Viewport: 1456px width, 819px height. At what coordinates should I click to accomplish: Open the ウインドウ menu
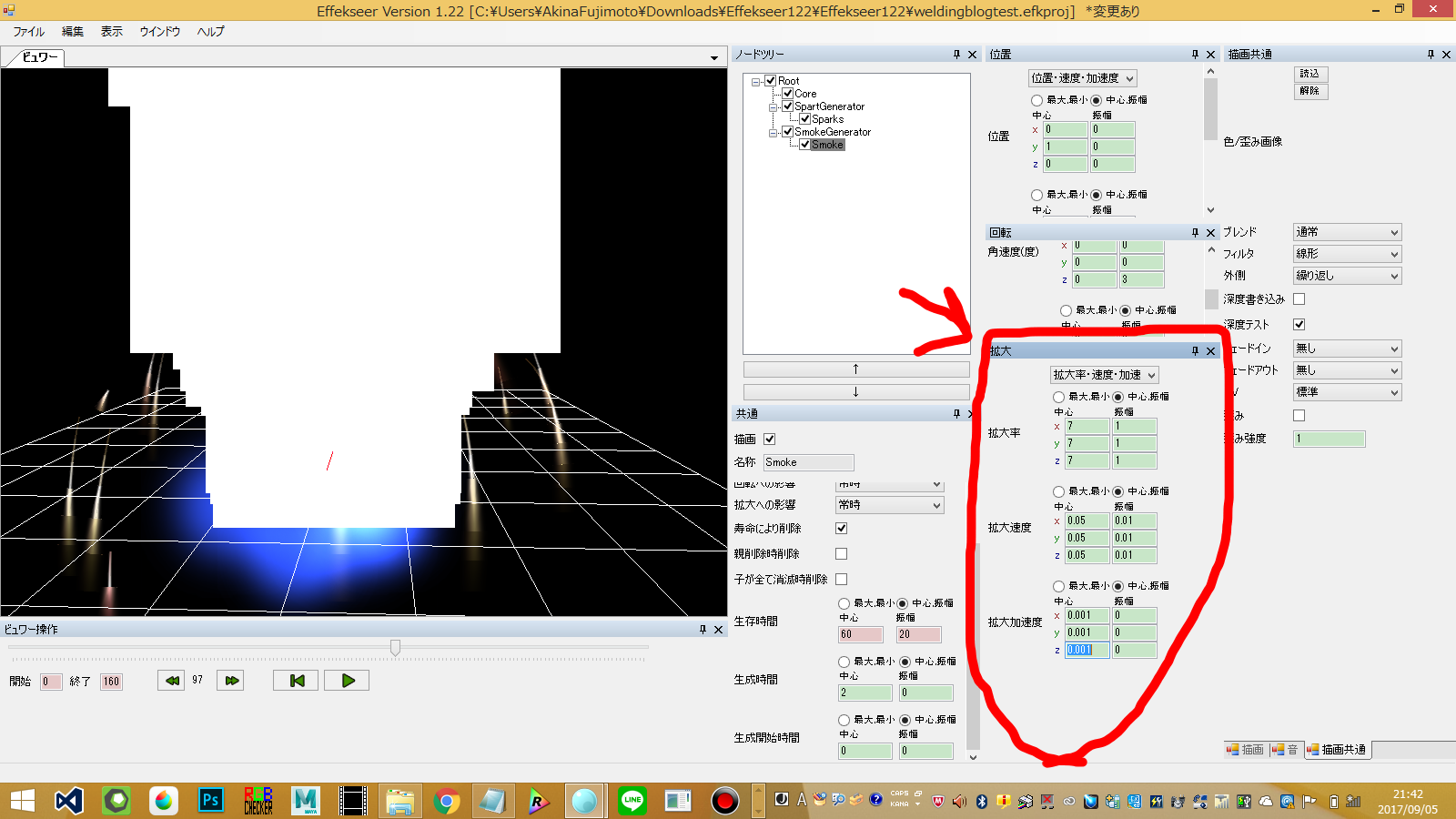click(x=160, y=32)
